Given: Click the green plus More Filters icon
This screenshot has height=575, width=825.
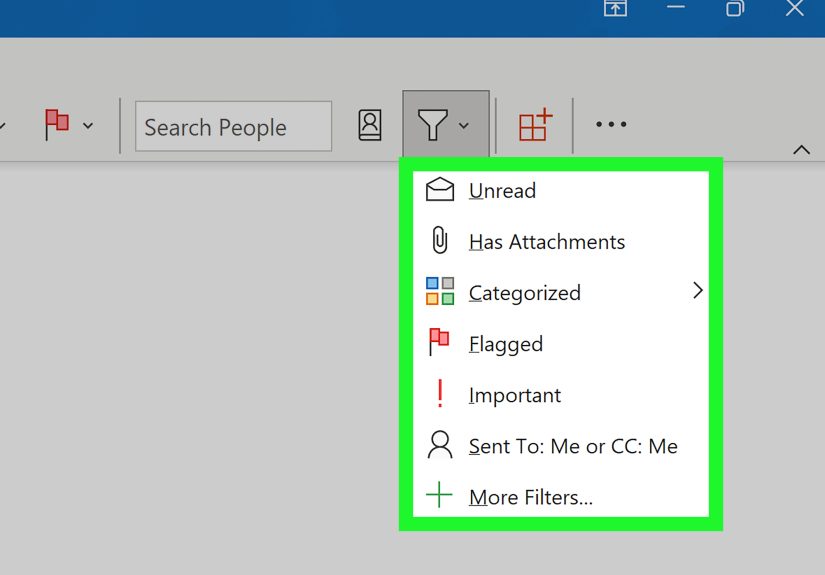Looking at the screenshot, I should tap(439, 495).
